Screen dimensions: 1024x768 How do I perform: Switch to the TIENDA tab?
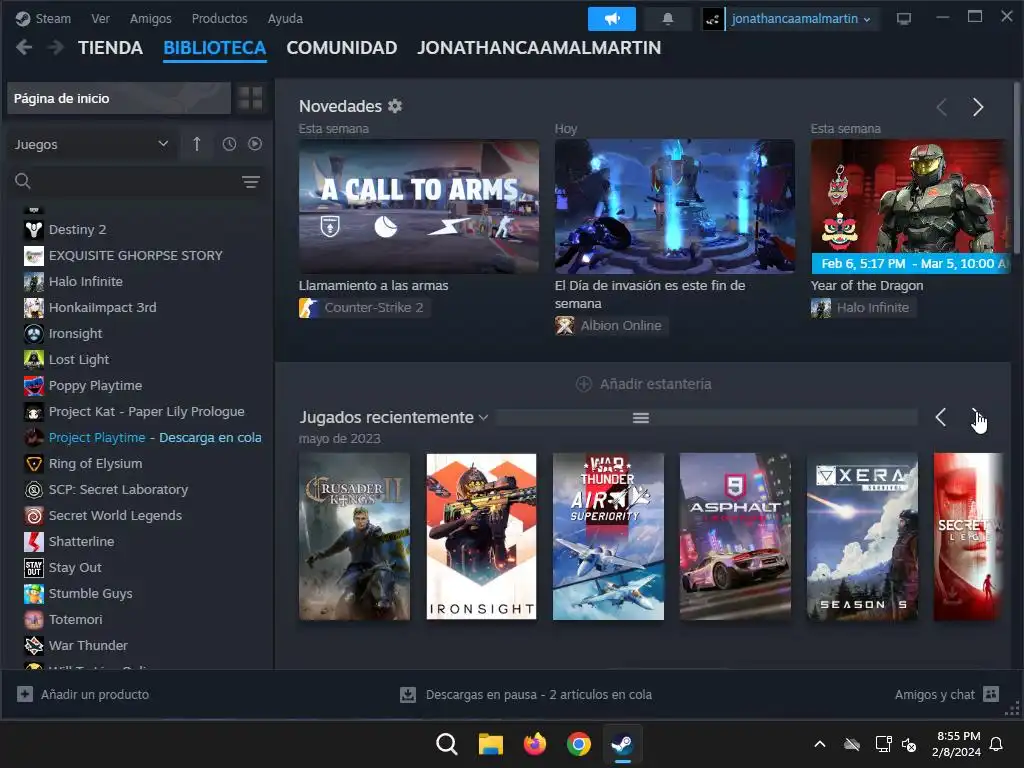click(110, 48)
